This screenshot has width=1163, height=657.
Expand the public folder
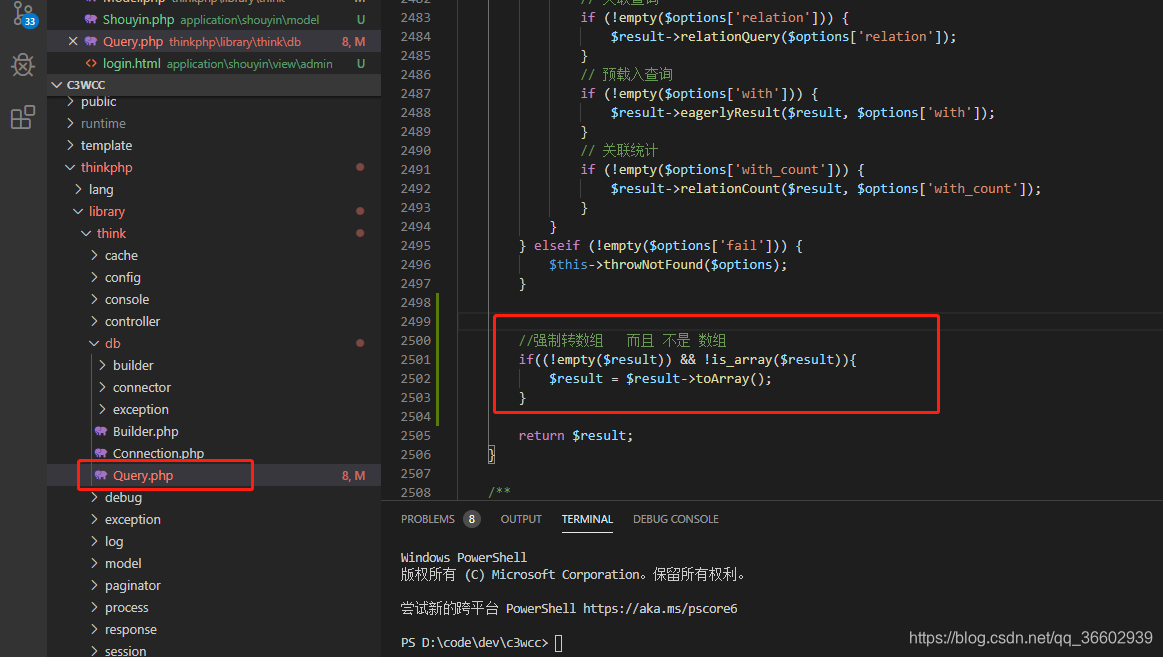coord(98,101)
